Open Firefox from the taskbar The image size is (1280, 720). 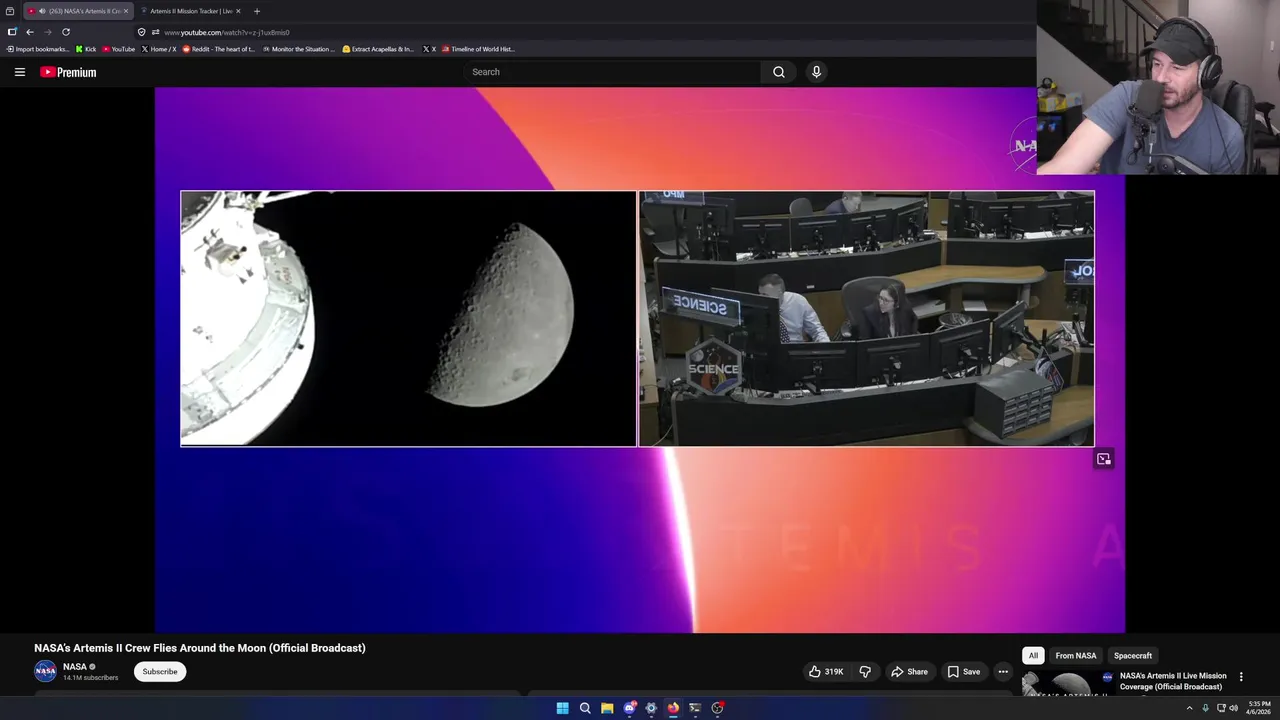pyautogui.click(x=673, y=708)
